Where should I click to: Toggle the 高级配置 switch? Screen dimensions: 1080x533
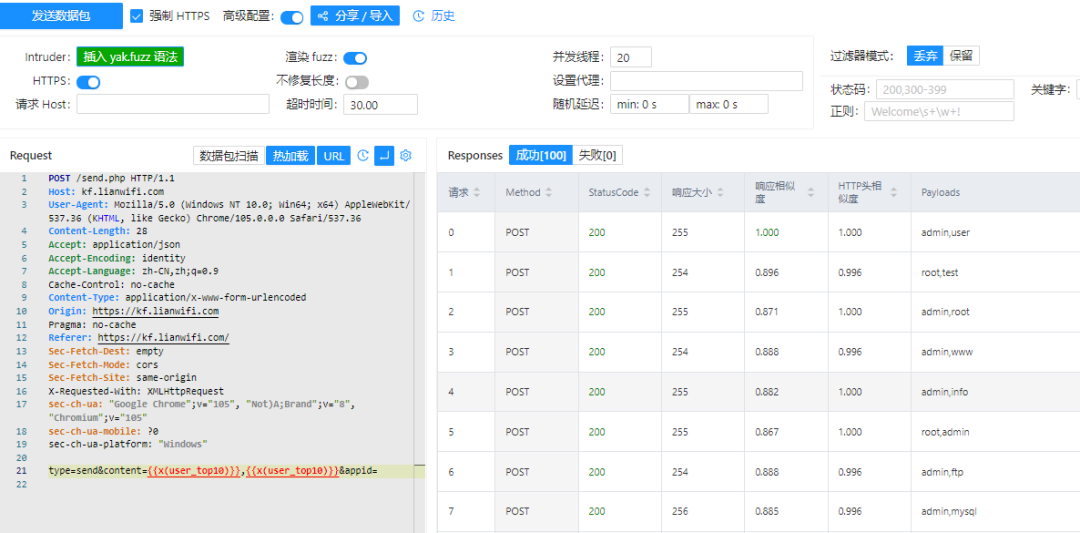click(x=292, y=17)
